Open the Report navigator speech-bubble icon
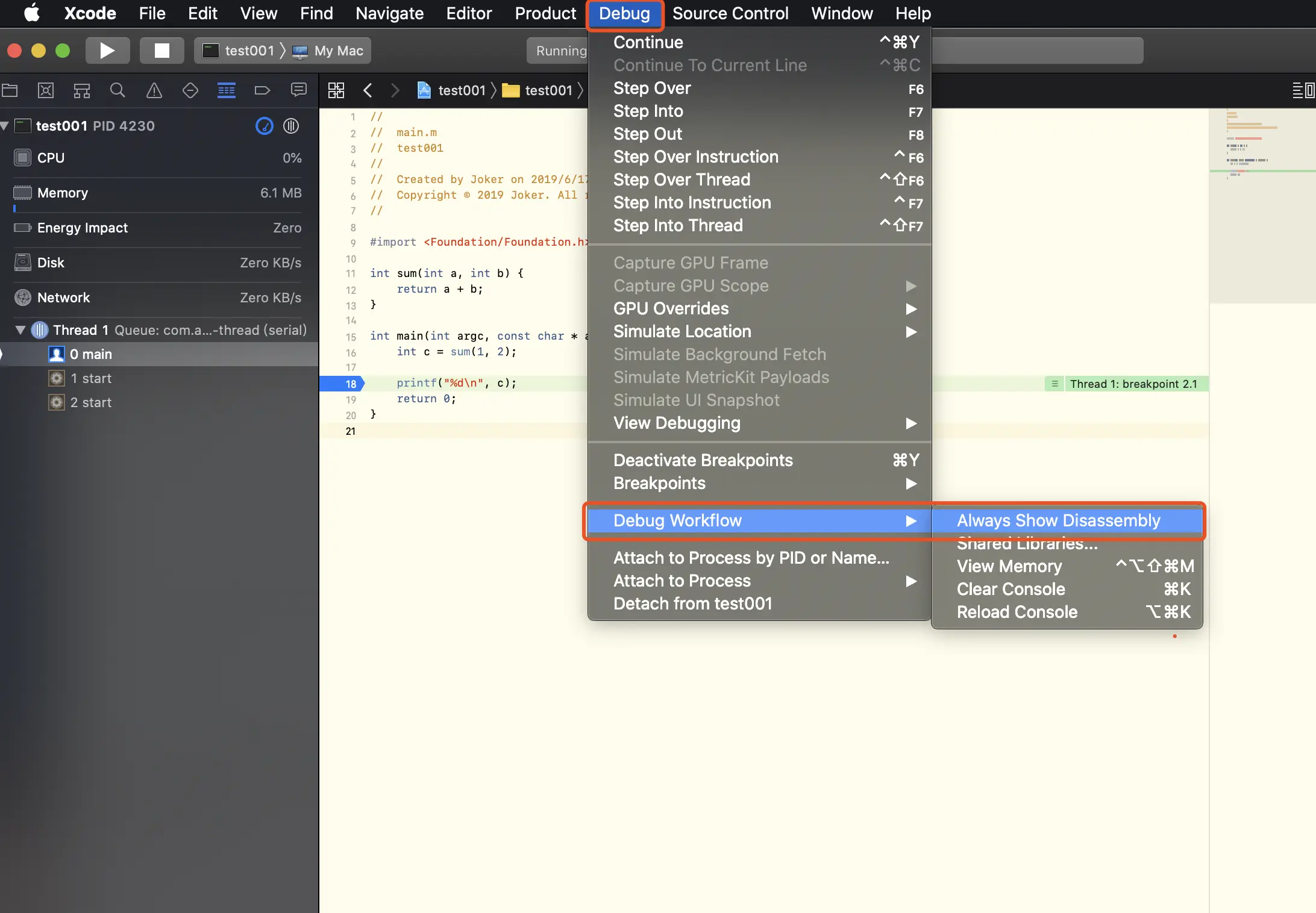Viewport: 1316px width, 913px height. click(x=298, y=90)
